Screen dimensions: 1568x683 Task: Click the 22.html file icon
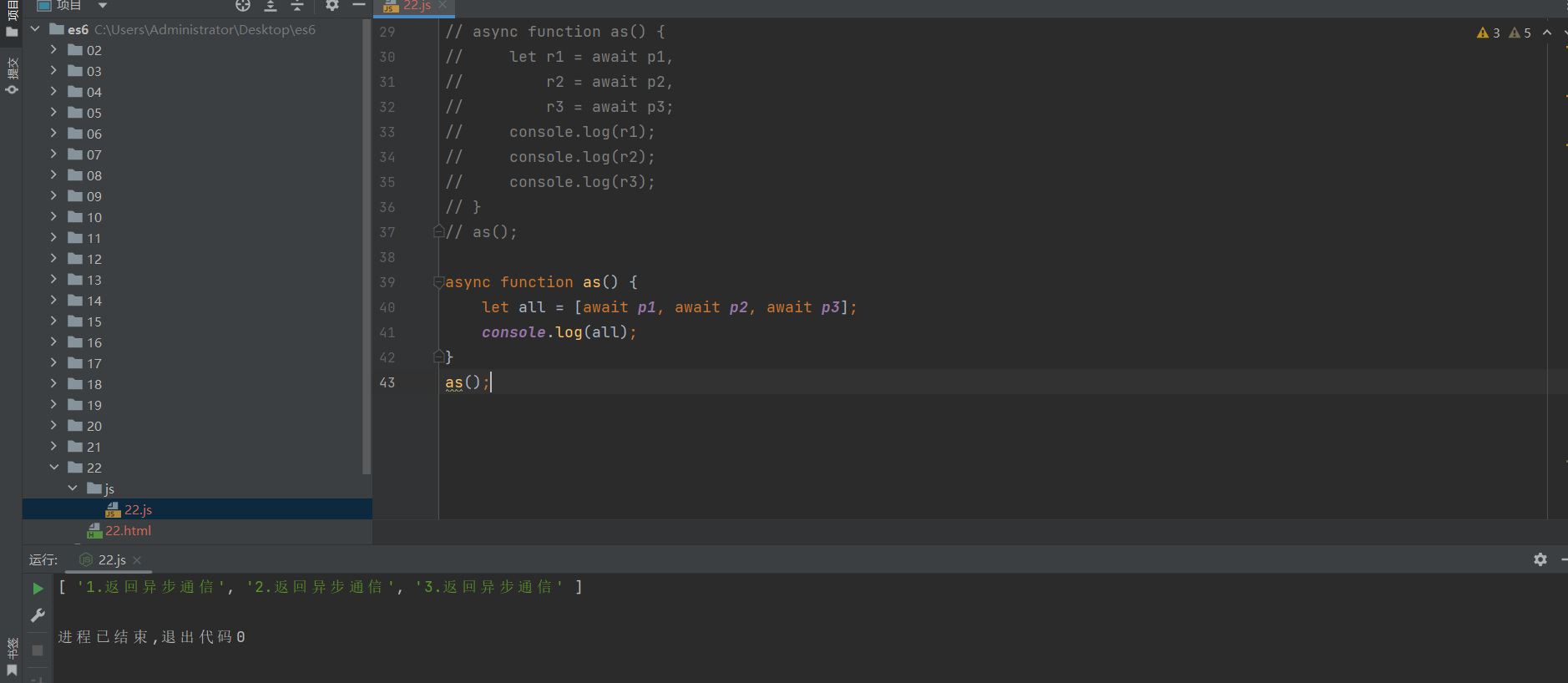tap(94, 530)
